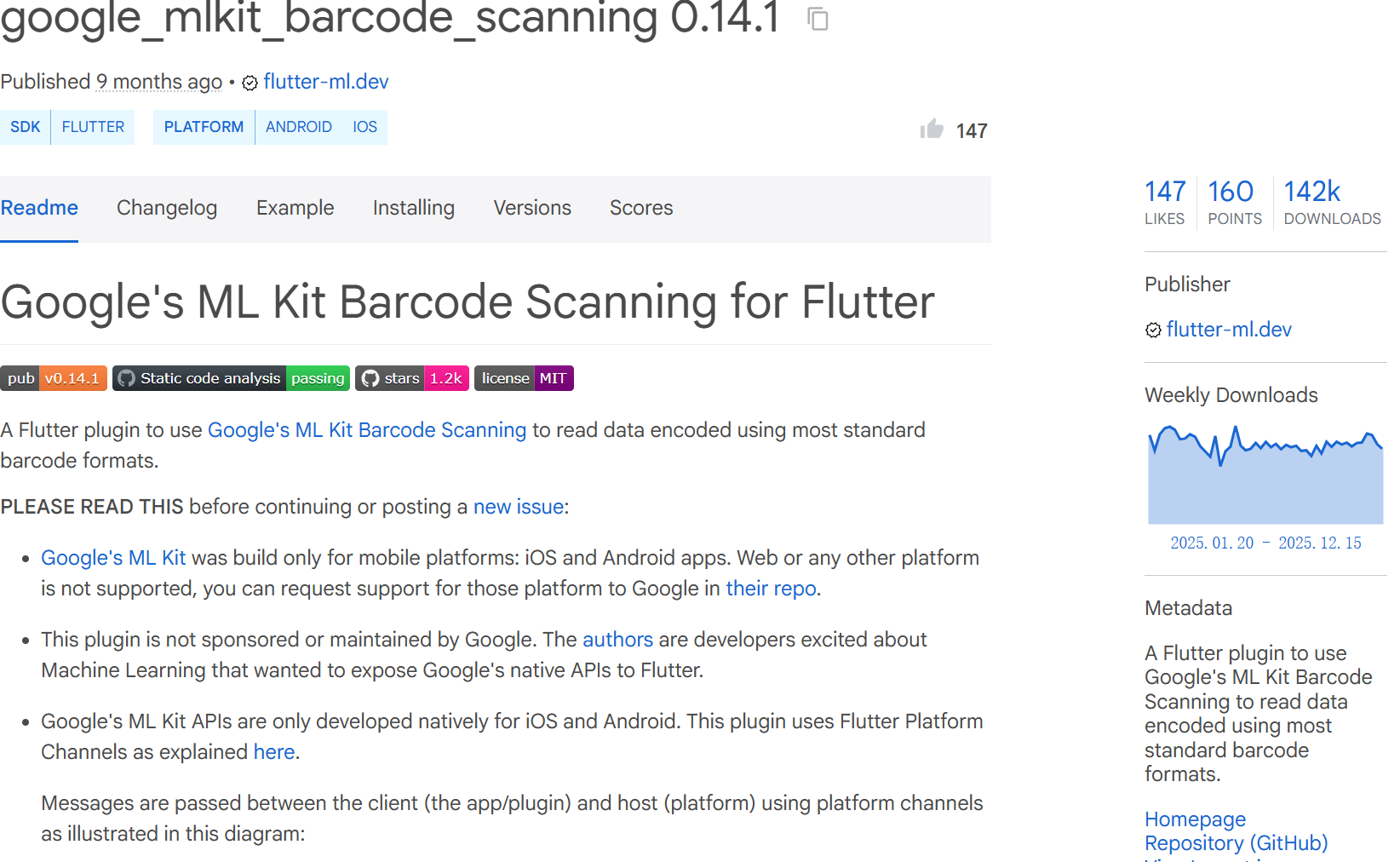Open the license MIT badge
Image resolution: width=1400 pixels, height=862 pixels.
click(x=523, y=378)
